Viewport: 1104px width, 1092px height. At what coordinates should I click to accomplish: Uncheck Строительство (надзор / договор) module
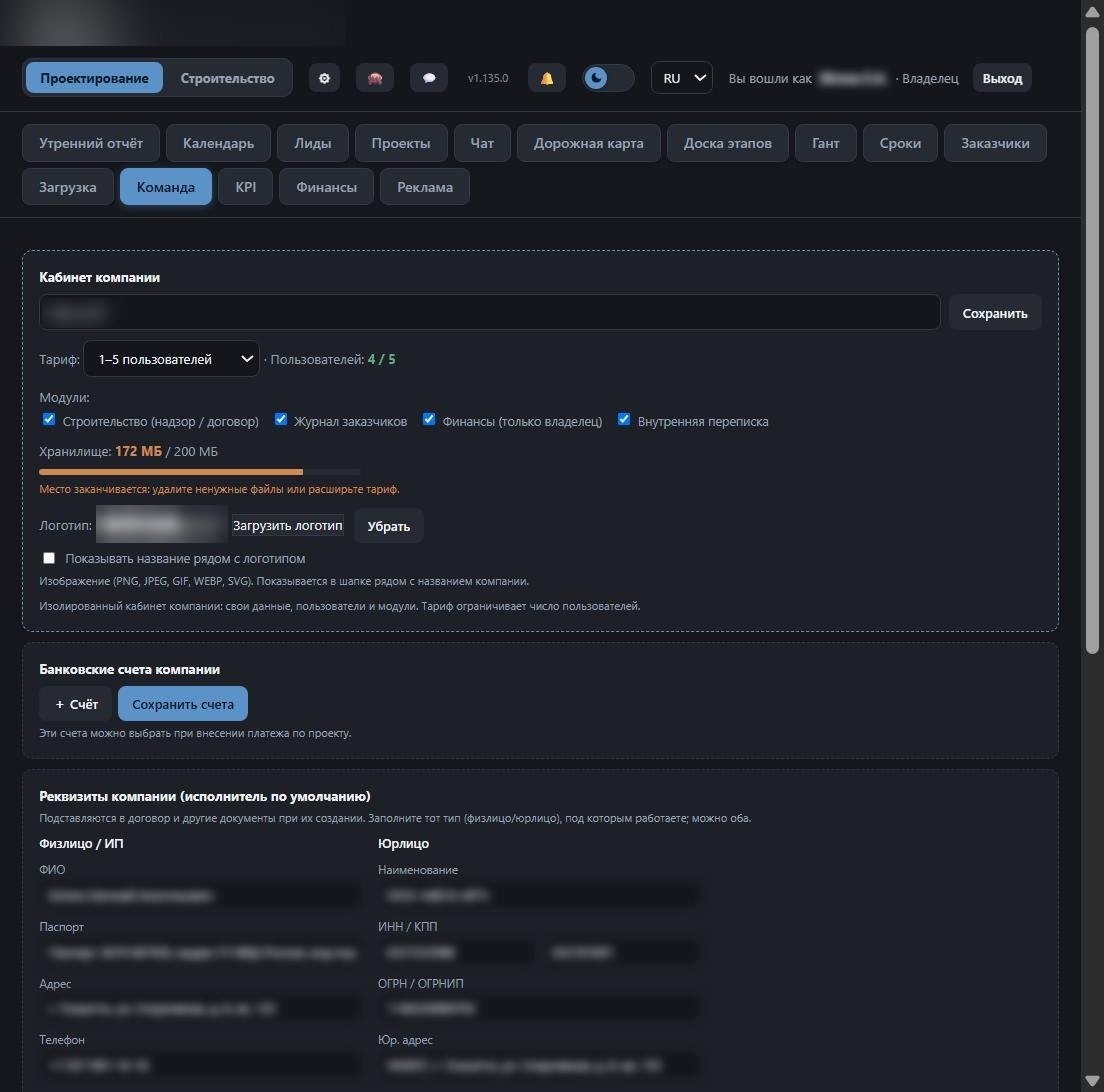(x=49, y=420)
